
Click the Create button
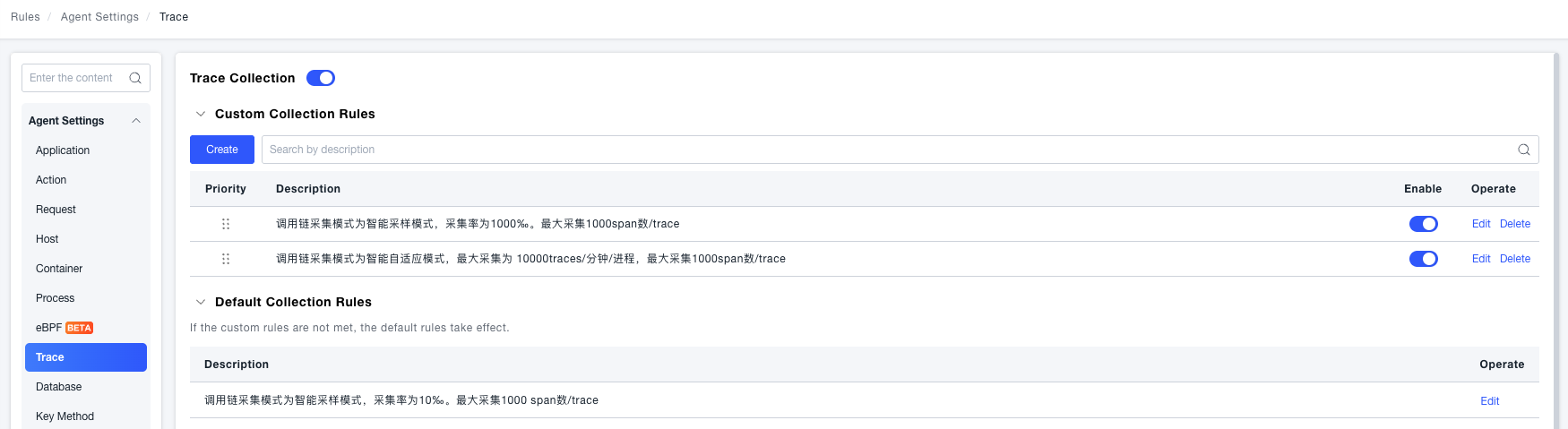point(222,150)
